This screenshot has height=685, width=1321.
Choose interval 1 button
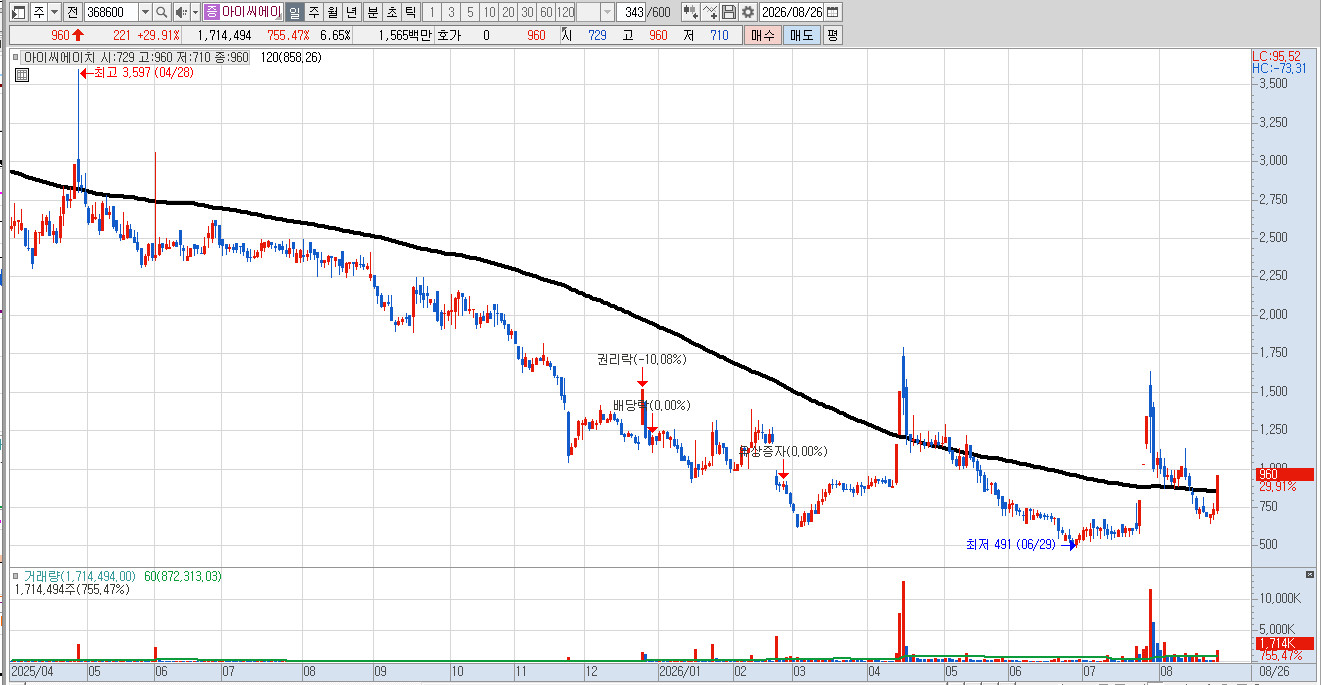tap(431, 12)
